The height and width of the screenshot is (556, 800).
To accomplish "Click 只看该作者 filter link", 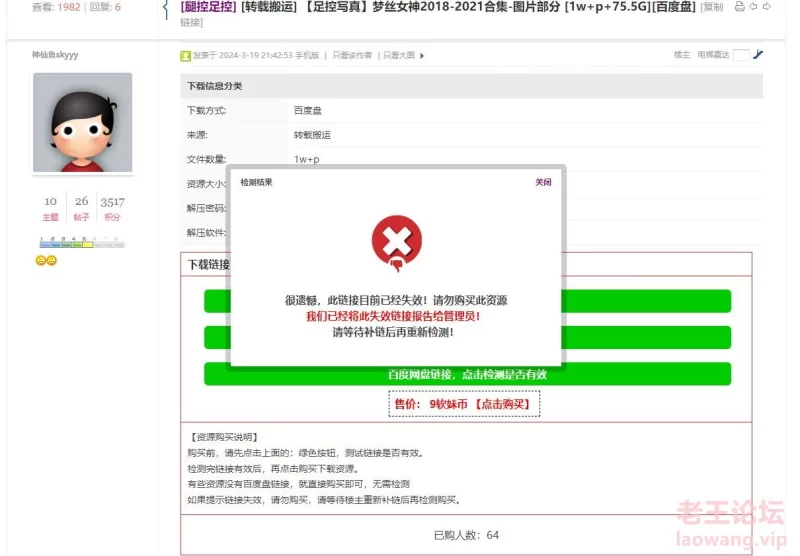I will 352,55.
